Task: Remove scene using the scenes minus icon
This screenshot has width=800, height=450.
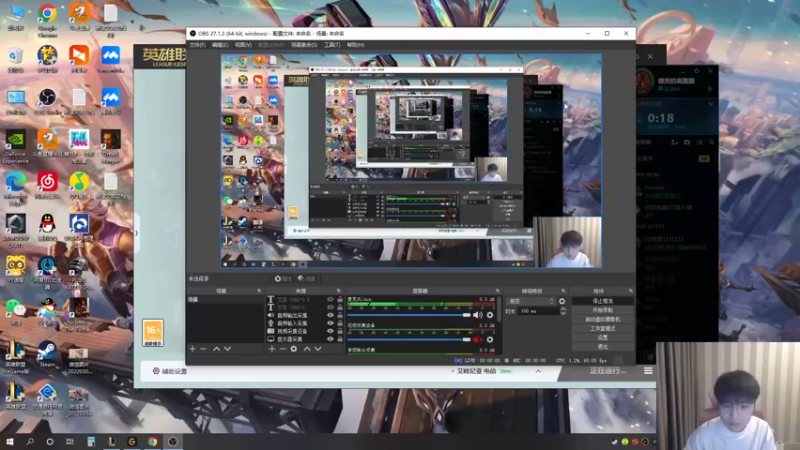Action: tap(203, 349)
